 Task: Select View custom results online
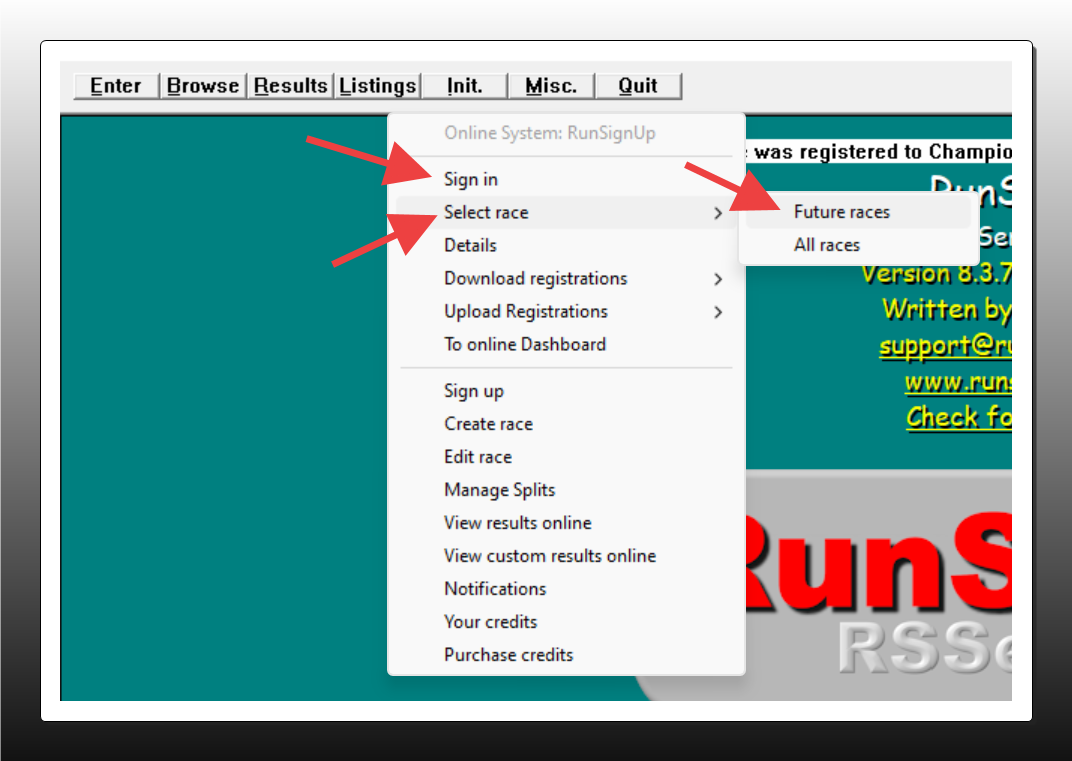pos(566,556)
